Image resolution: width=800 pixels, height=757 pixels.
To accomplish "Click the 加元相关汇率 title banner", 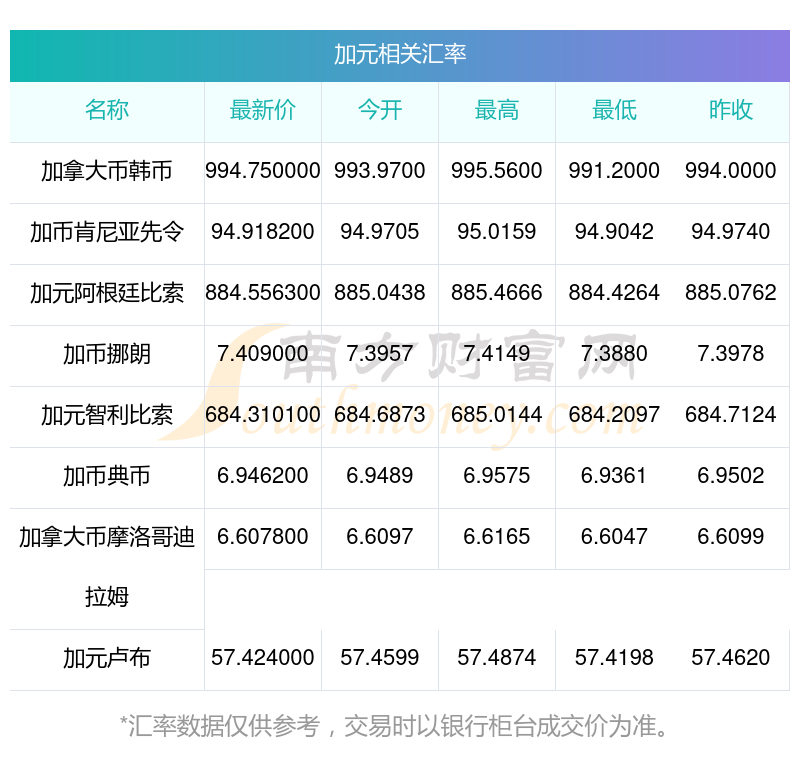I will click(x=400, y=56).
